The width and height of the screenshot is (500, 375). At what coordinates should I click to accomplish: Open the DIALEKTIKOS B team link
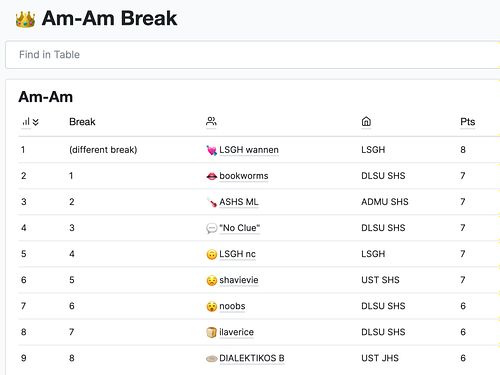[x=252, y=358]
